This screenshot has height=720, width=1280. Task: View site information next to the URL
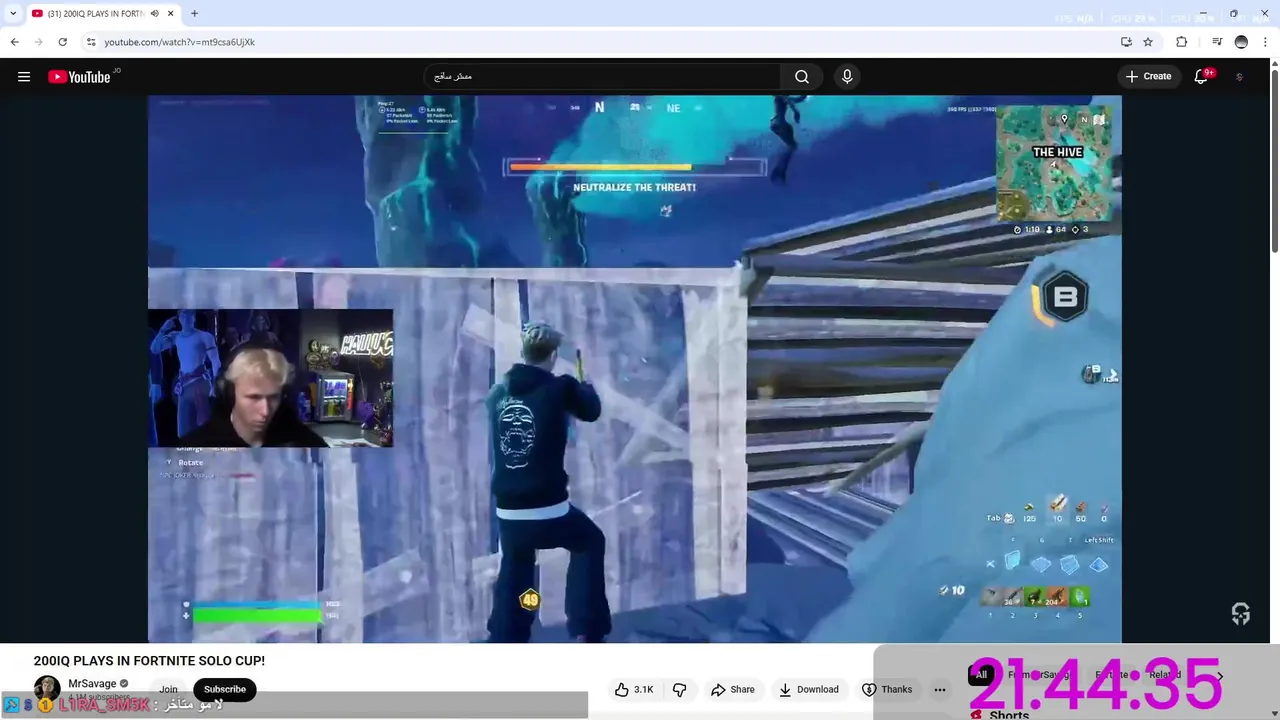tap(91, 42)
